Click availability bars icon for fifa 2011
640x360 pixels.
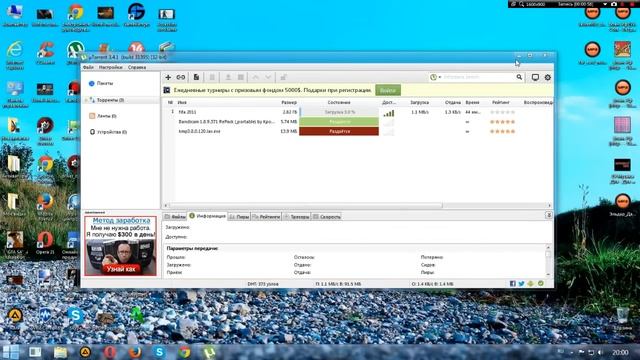point(389,113)
